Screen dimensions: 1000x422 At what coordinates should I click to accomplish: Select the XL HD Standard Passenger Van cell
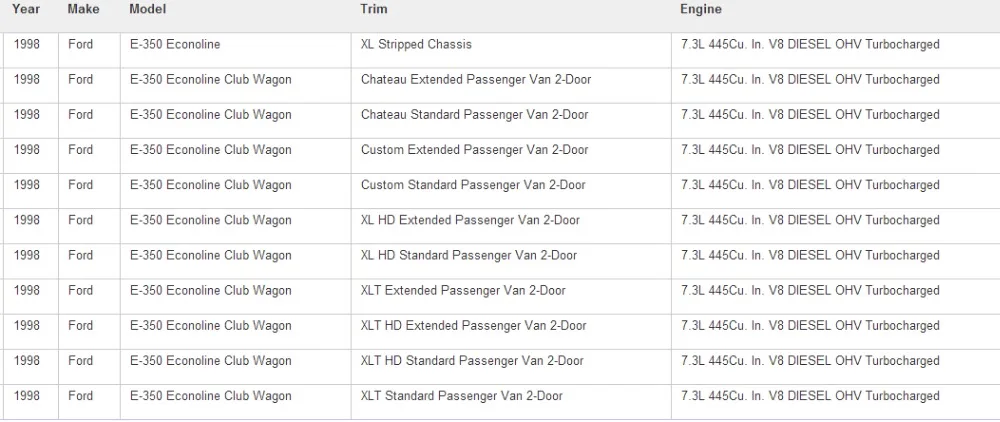pos(469,255)
